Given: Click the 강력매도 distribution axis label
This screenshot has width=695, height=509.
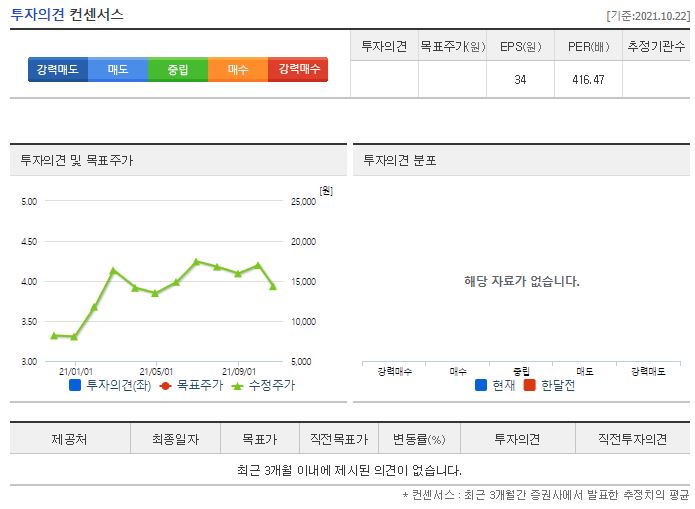Looking at the screenshot, I should [648, 371].
